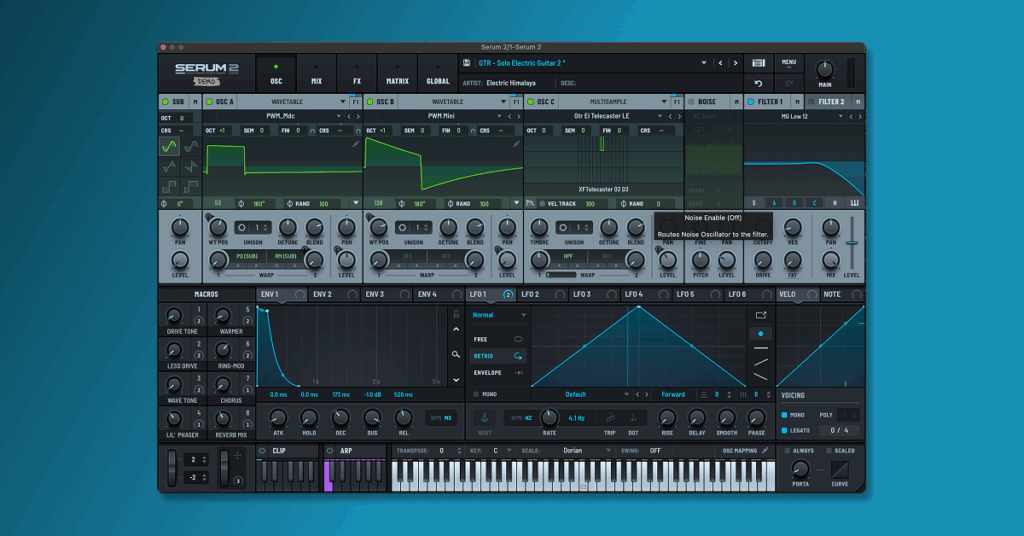
Task: Click the LFO RATE knob
Action: [549, 417]
